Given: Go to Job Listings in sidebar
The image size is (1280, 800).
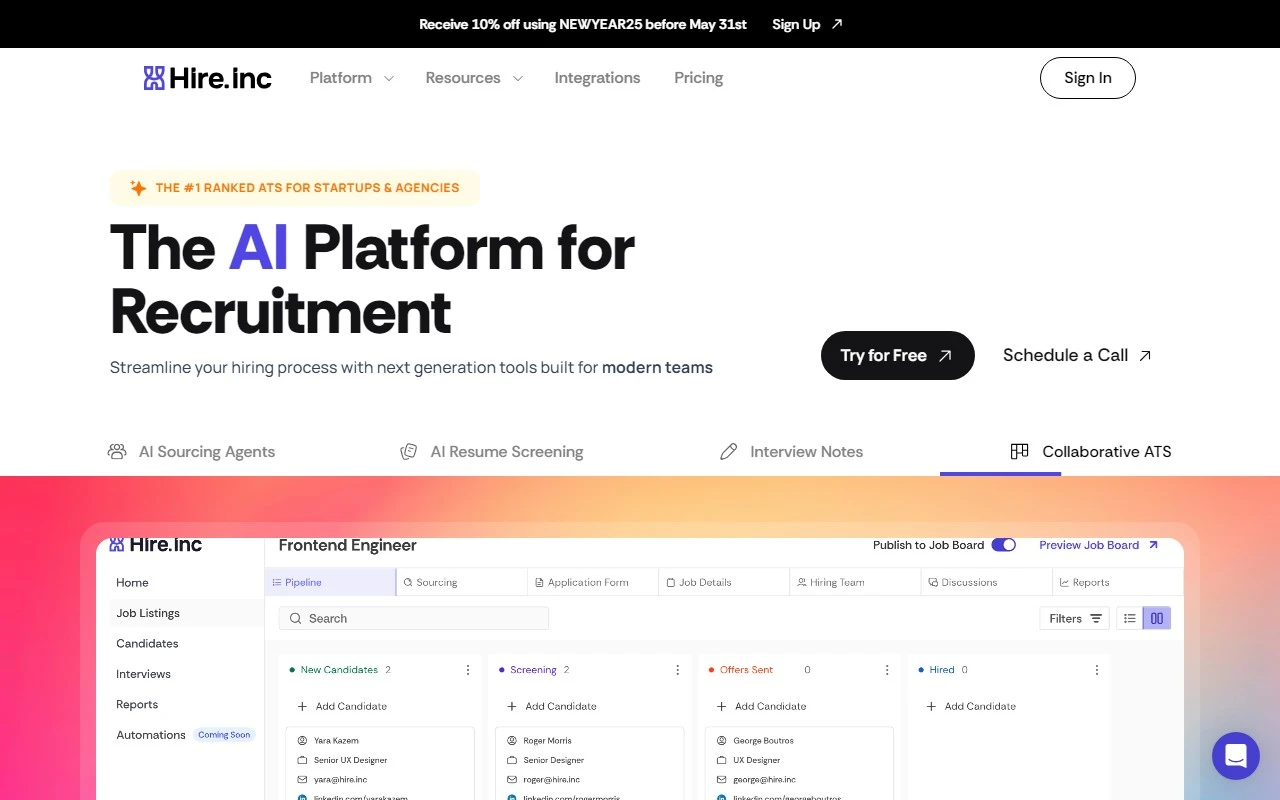Looking at the screenshot, I should 148,613.
